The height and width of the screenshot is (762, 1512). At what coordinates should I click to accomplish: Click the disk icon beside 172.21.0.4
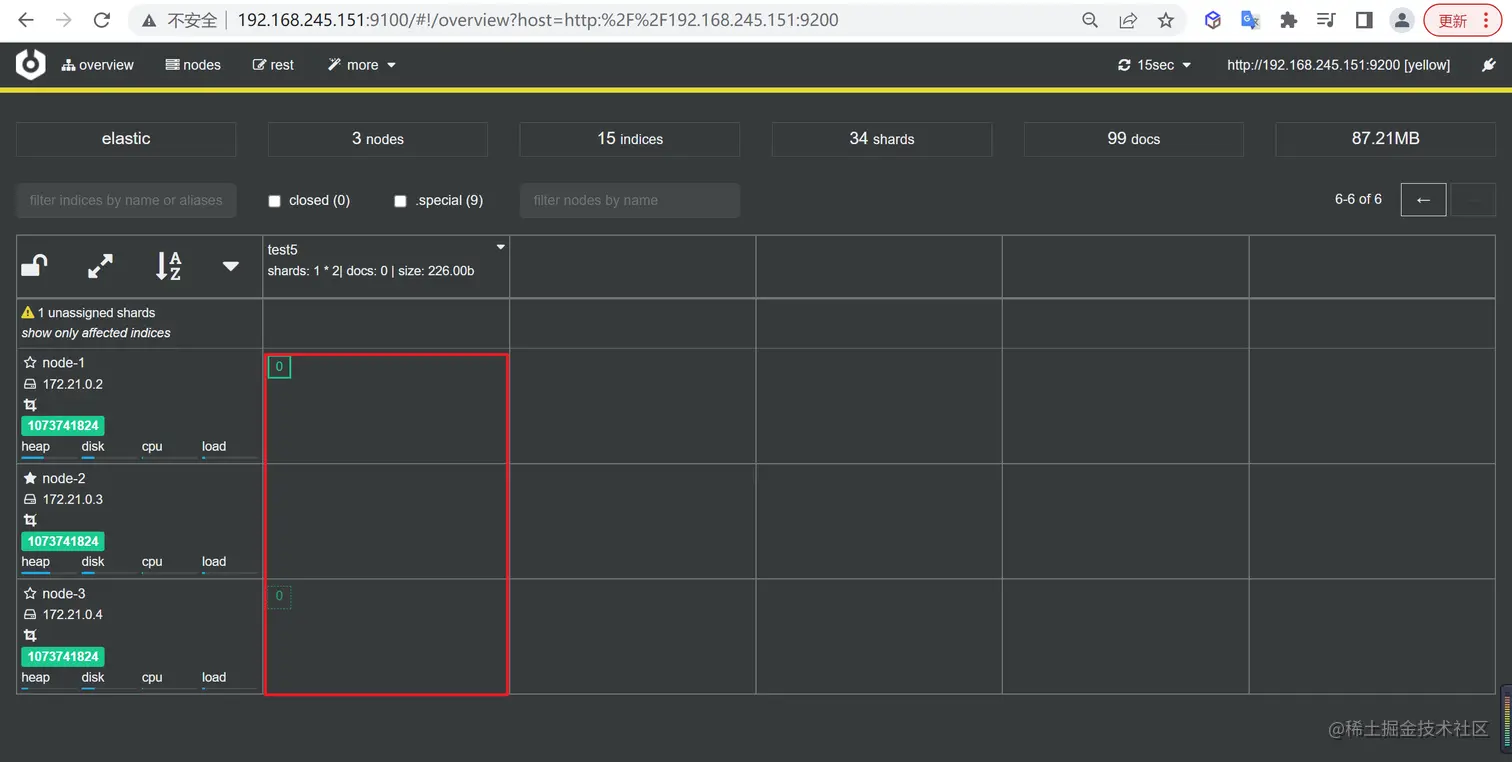click(x=30, y=615)
